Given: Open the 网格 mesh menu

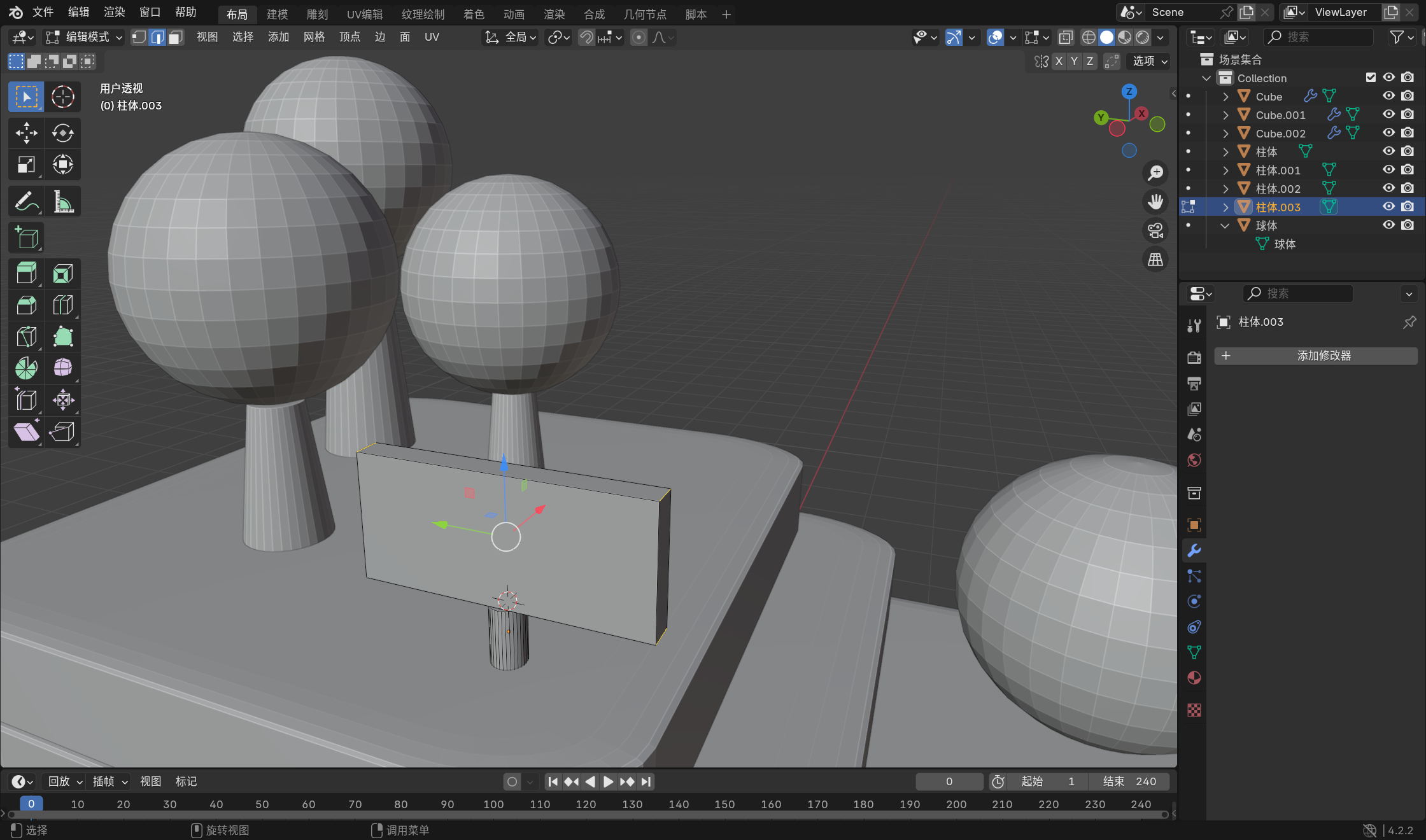Looking at the screenshot, I should point(314,38).
